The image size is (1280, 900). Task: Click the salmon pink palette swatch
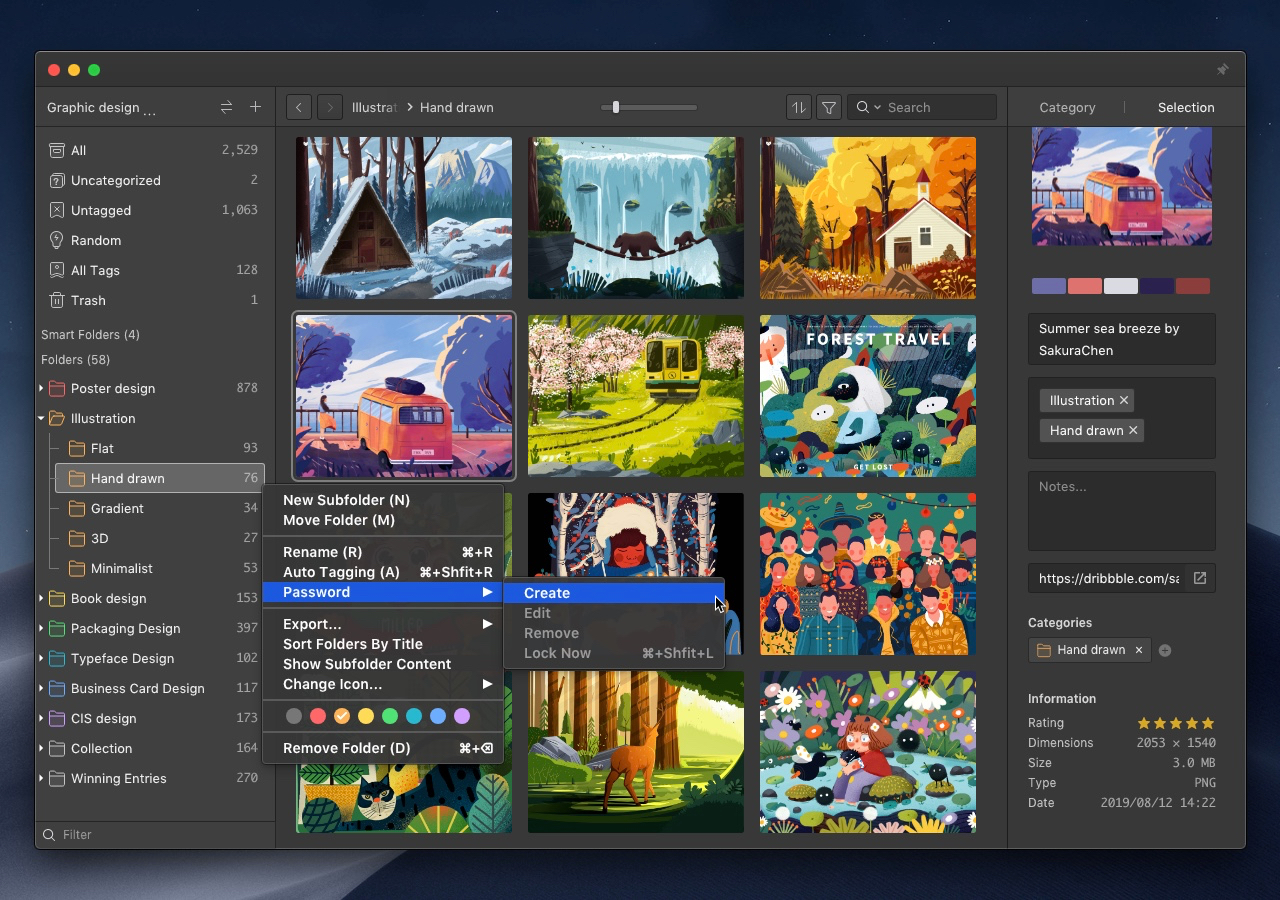(x=1085, y=286)
